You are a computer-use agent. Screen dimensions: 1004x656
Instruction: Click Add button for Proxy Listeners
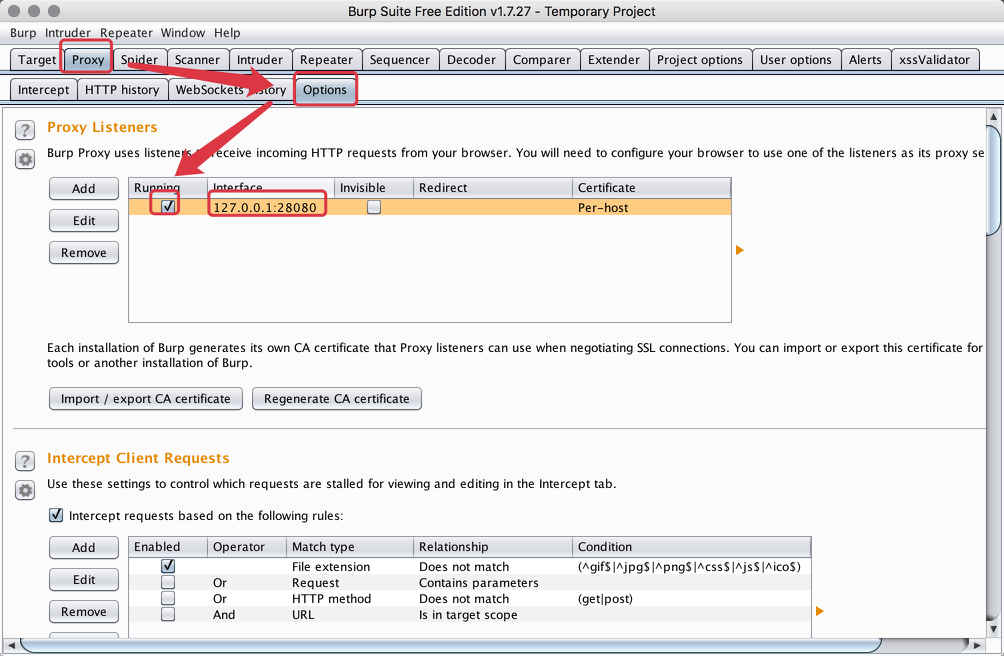84,189
